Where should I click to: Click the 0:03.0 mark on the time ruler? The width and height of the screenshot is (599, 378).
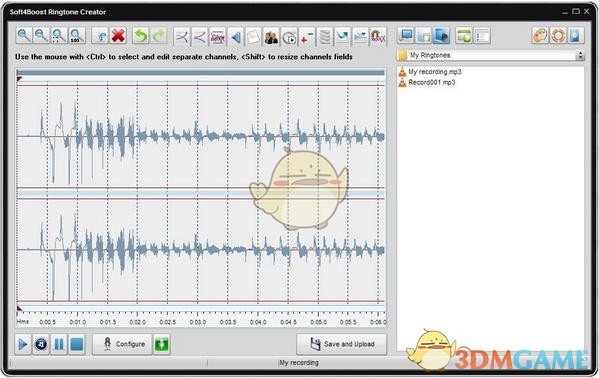[x=198, y=322]
